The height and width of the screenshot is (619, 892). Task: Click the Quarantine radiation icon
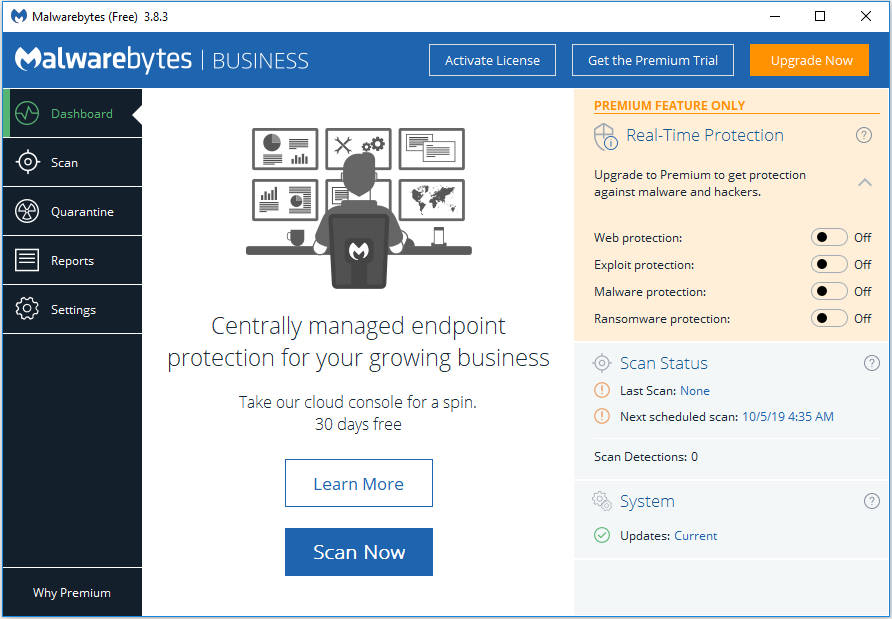tap(27, 211)
